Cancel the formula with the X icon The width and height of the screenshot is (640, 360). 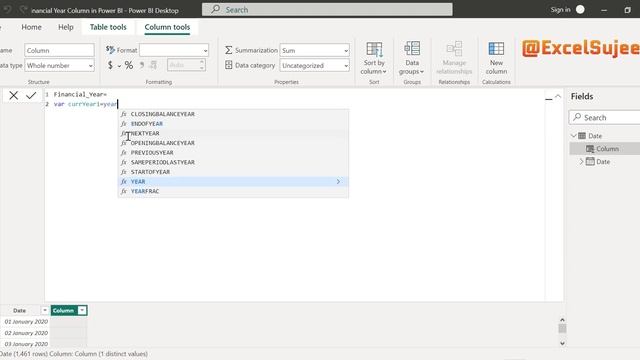click(13, 96)
